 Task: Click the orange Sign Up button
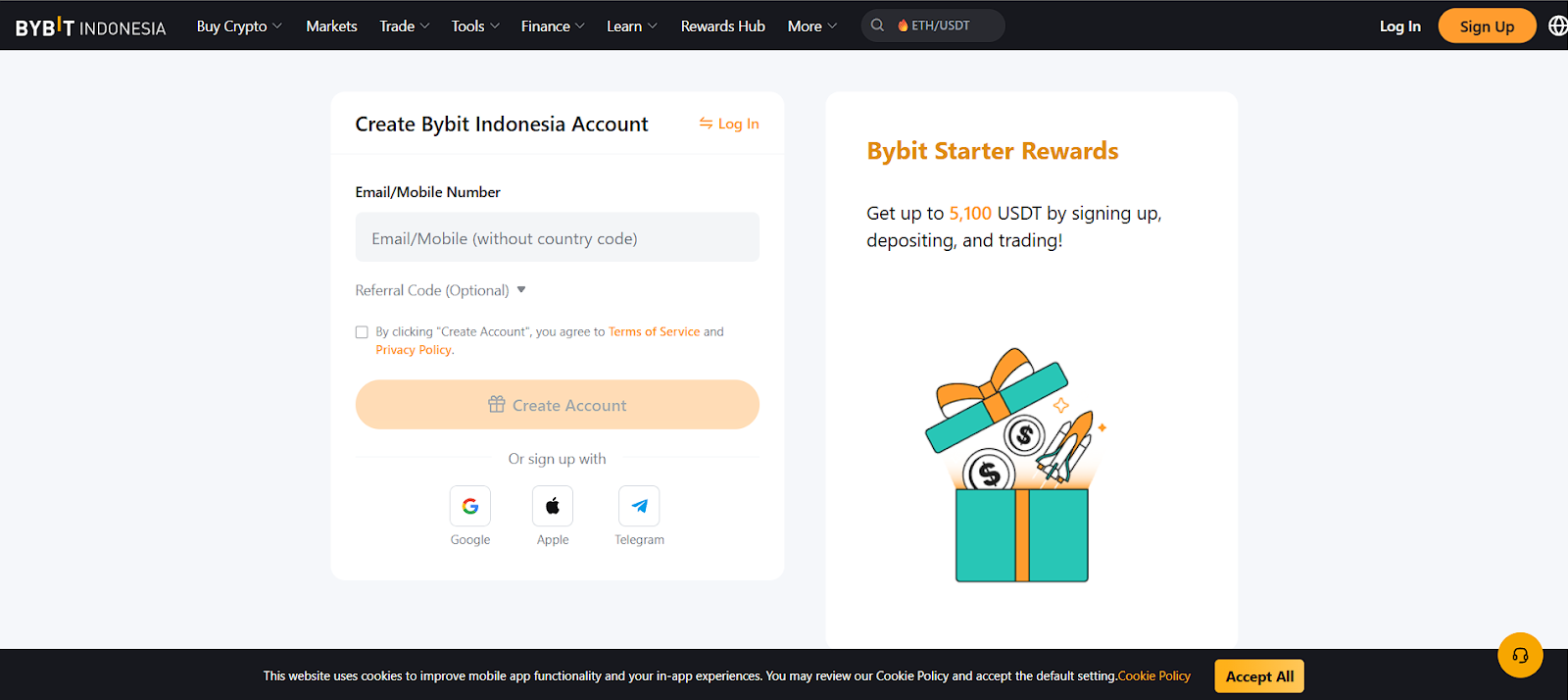pyautogui.click(x=1487, y=26)
